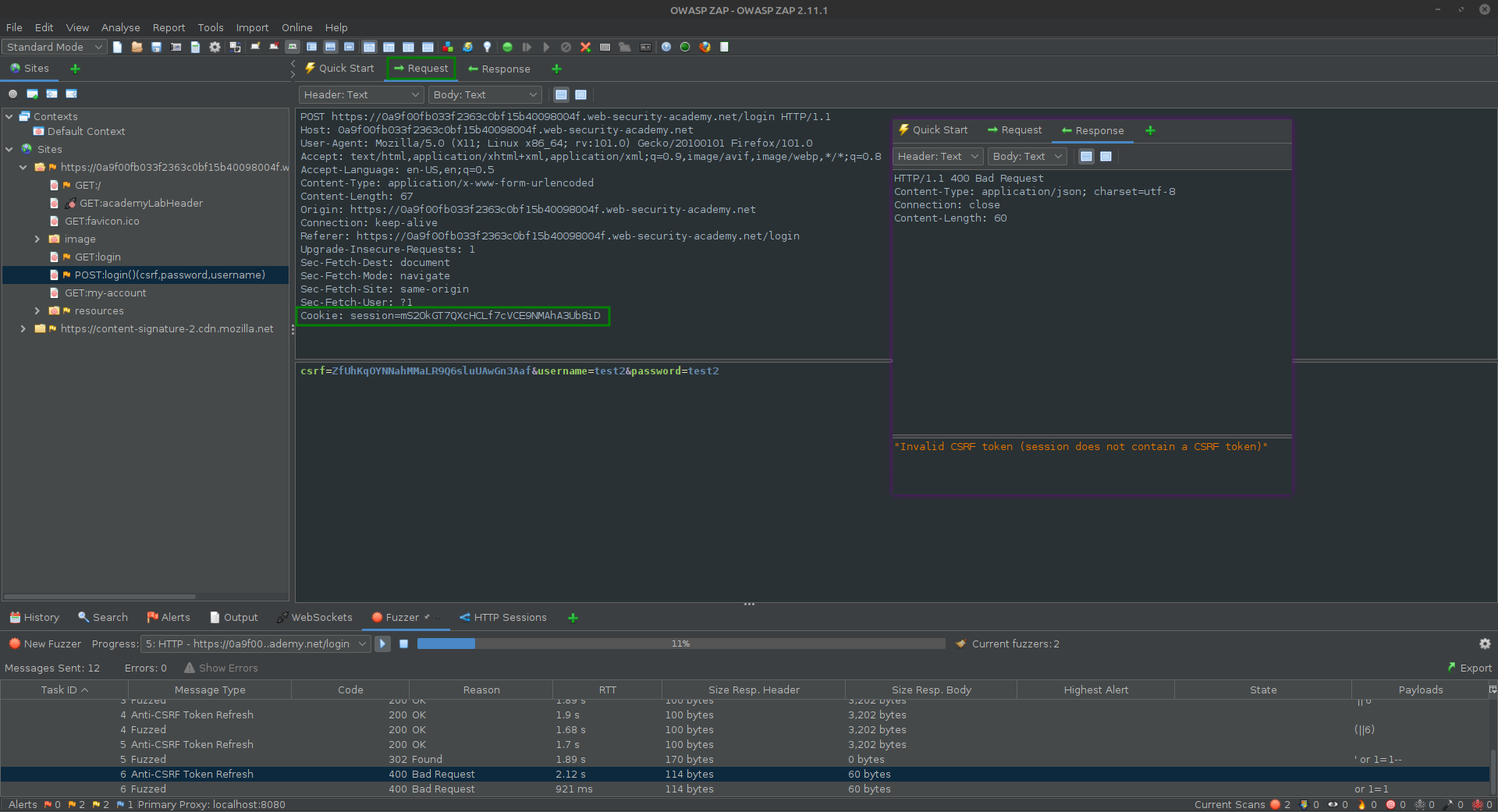Click the keyboard shortcuts icon on the toolbar

point(646,47)
